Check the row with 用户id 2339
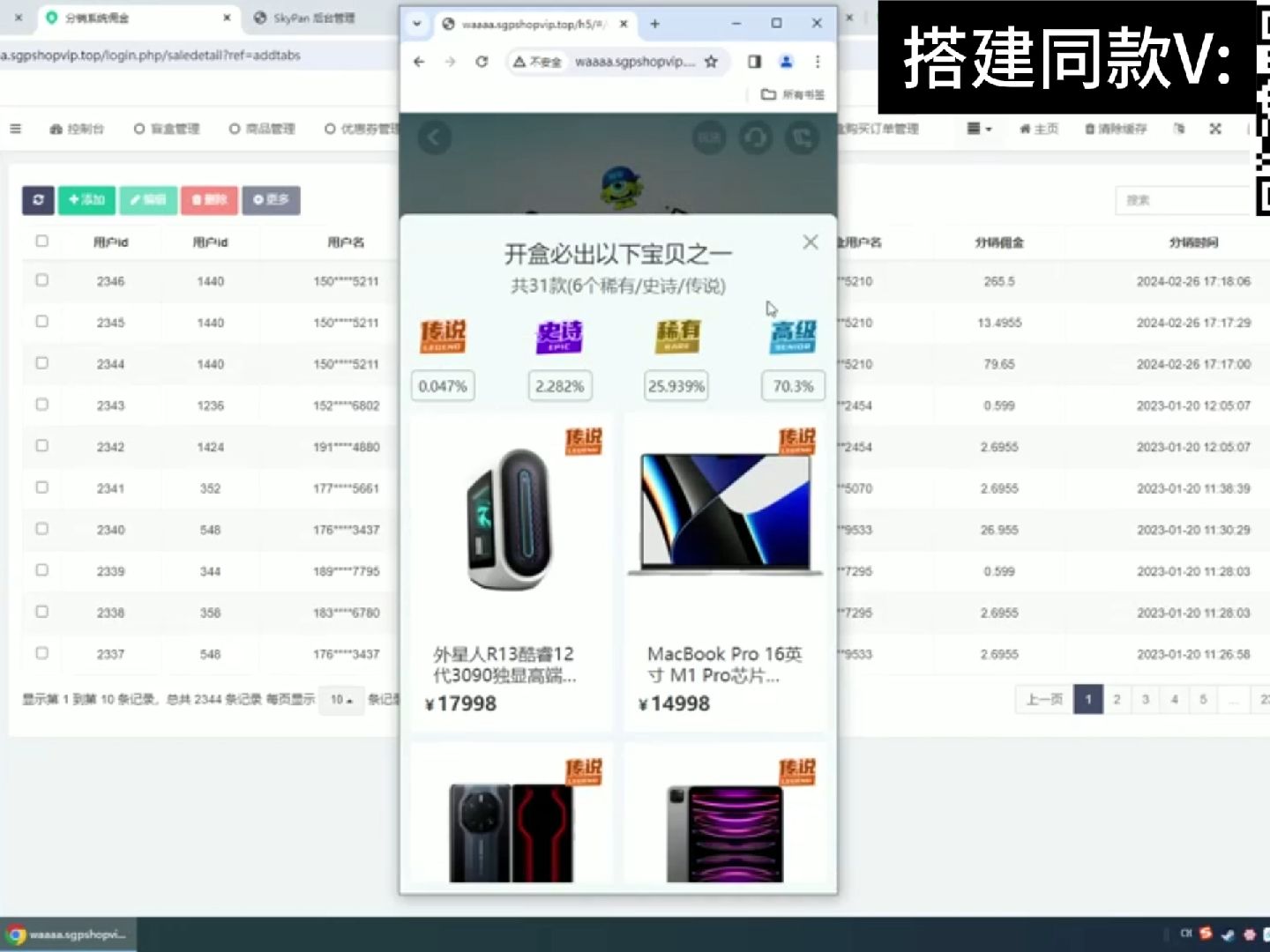This screenshot has width=1270, height=952. [x=41, y=570]
